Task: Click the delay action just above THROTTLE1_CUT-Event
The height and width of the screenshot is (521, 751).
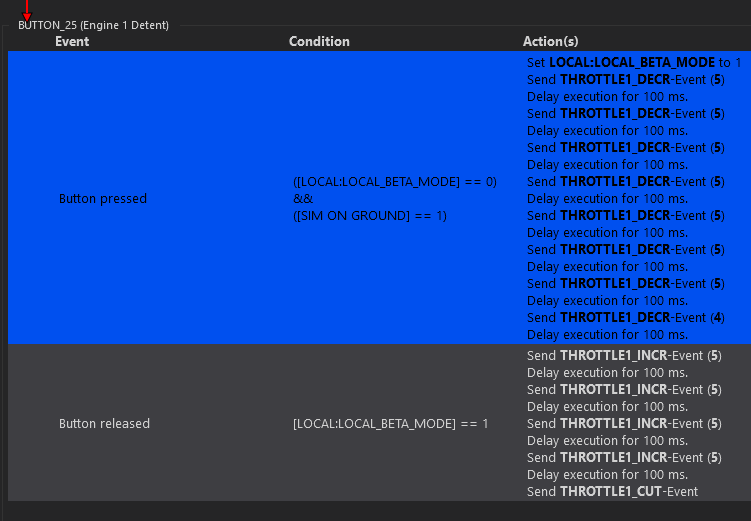Action: click(607, 474)
